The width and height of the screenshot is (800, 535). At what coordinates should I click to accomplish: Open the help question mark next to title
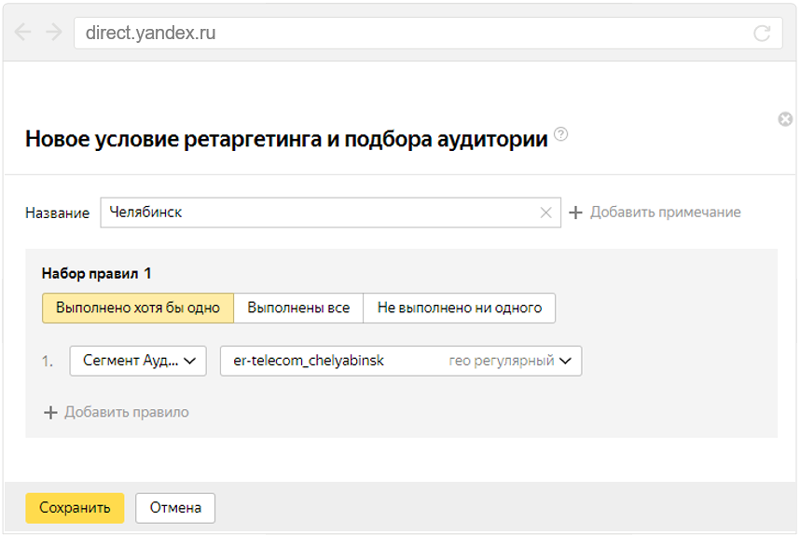point(561,134)
